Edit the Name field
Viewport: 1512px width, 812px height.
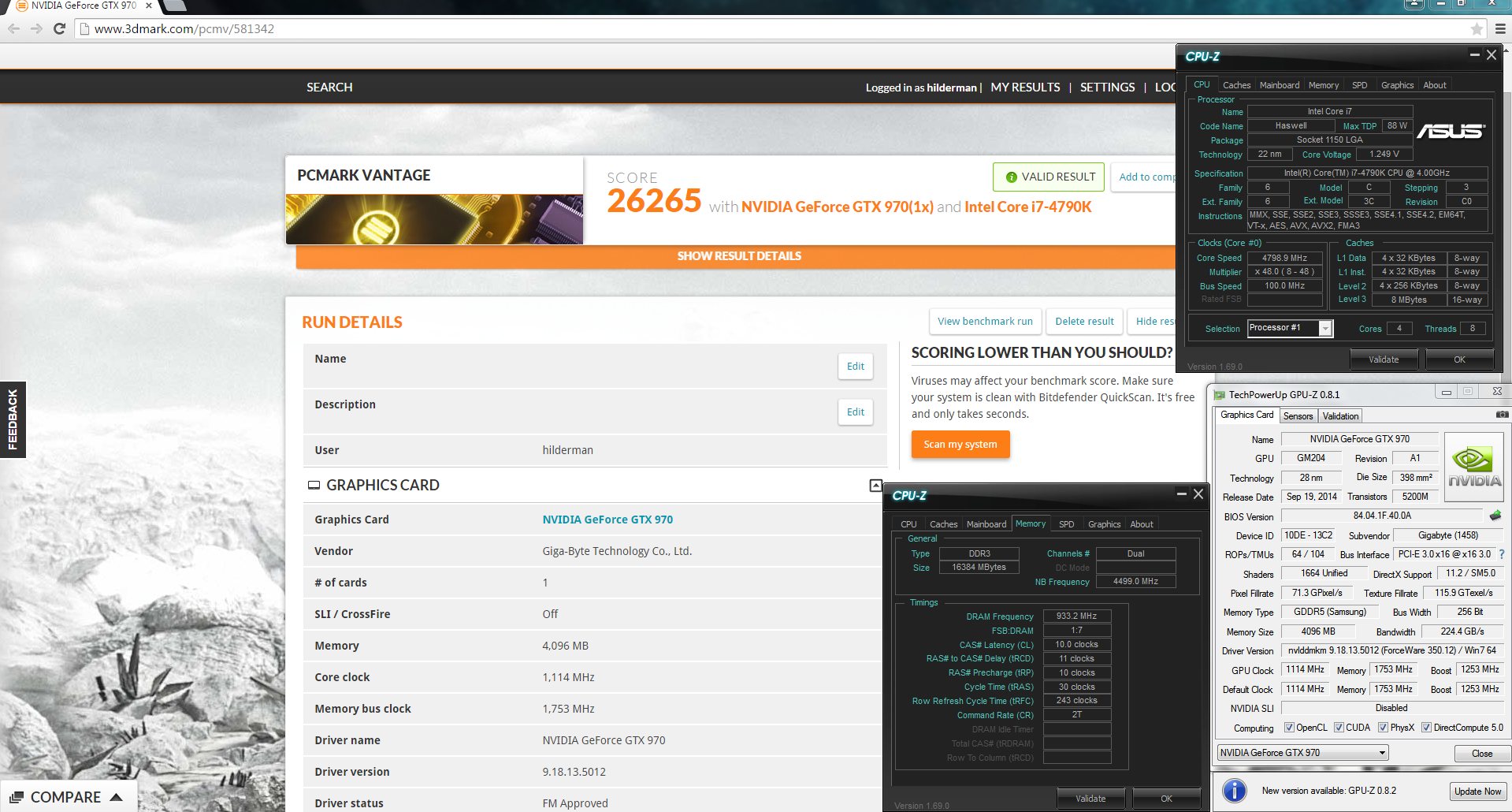pos(855,367)
